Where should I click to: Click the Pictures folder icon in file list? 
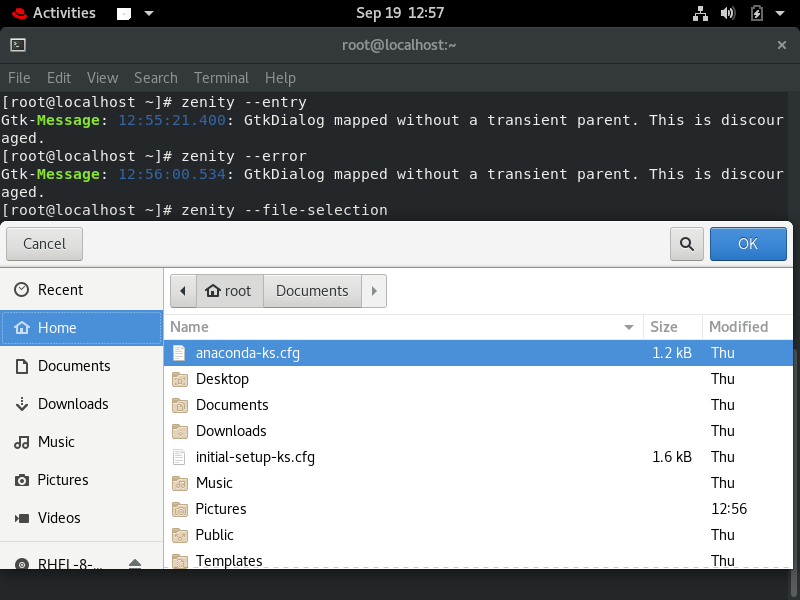point(180,509)
